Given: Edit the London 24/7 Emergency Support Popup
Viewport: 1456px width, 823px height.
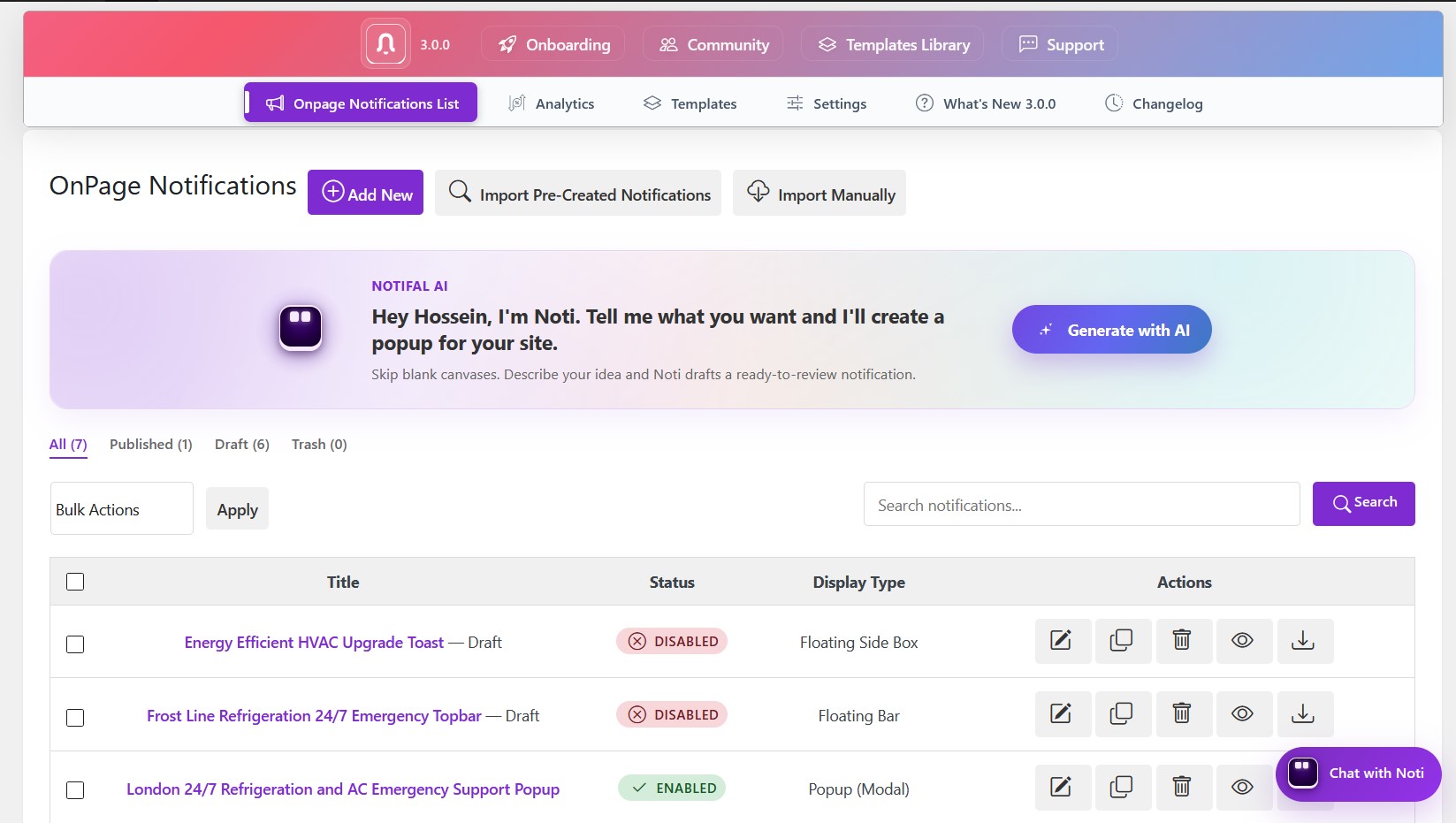Looking at the screenshot, I should (1063, 788).
